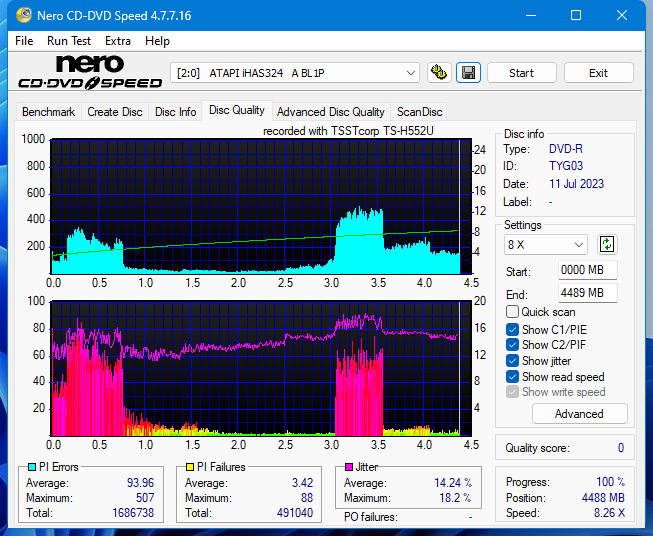Open the Help menu
Image resolution: width=653 pixels, height=536 pixels.
(x=157, y=41)
